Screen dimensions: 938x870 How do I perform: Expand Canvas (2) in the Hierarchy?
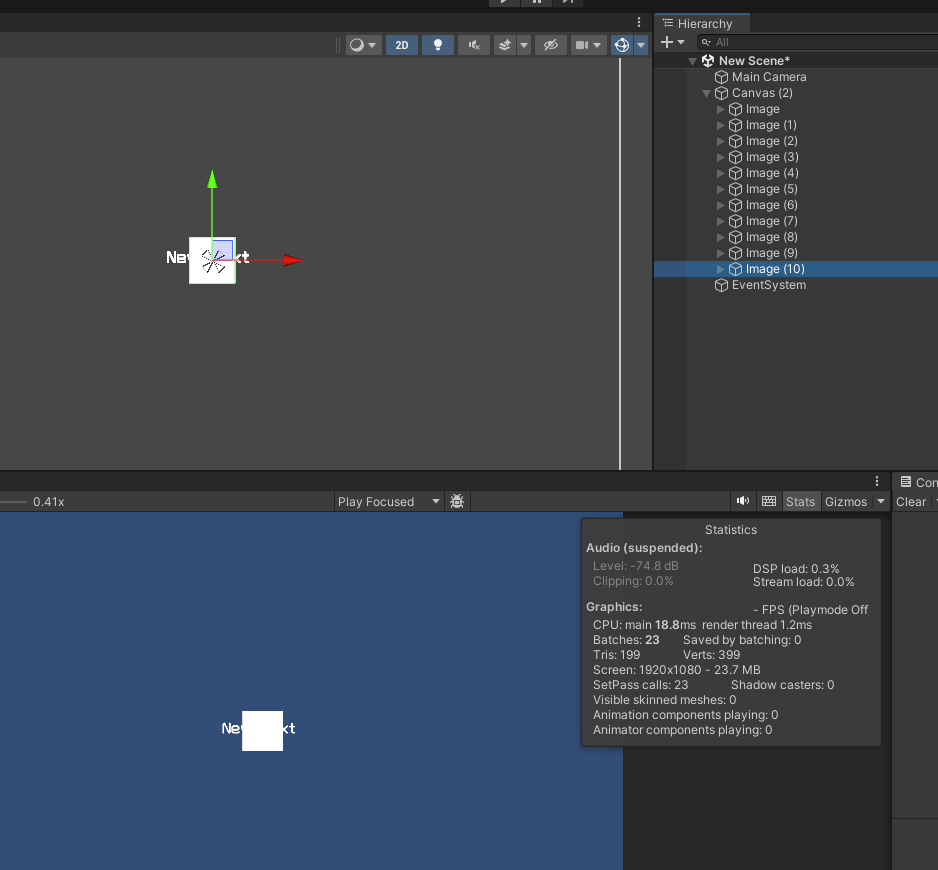(706, 93)
